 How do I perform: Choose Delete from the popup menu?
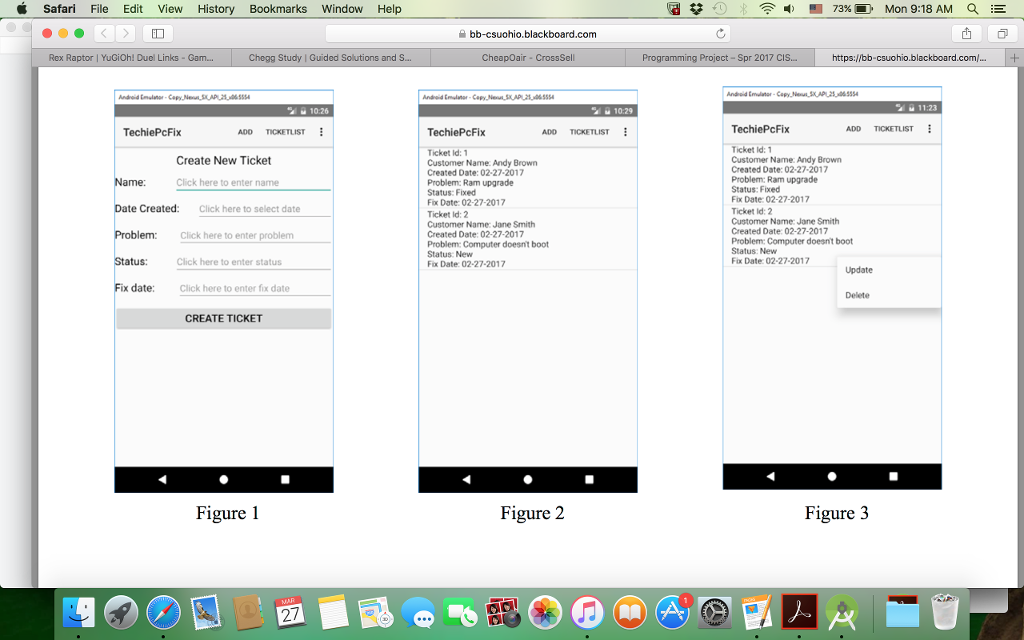click(855, 295)
